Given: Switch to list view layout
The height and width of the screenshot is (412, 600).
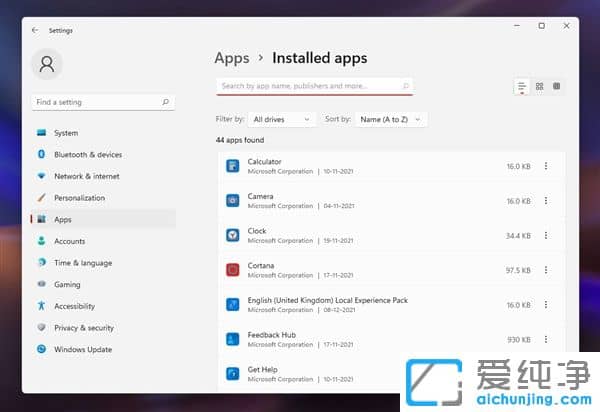Looking at the screenshot, I should (522, 87).
